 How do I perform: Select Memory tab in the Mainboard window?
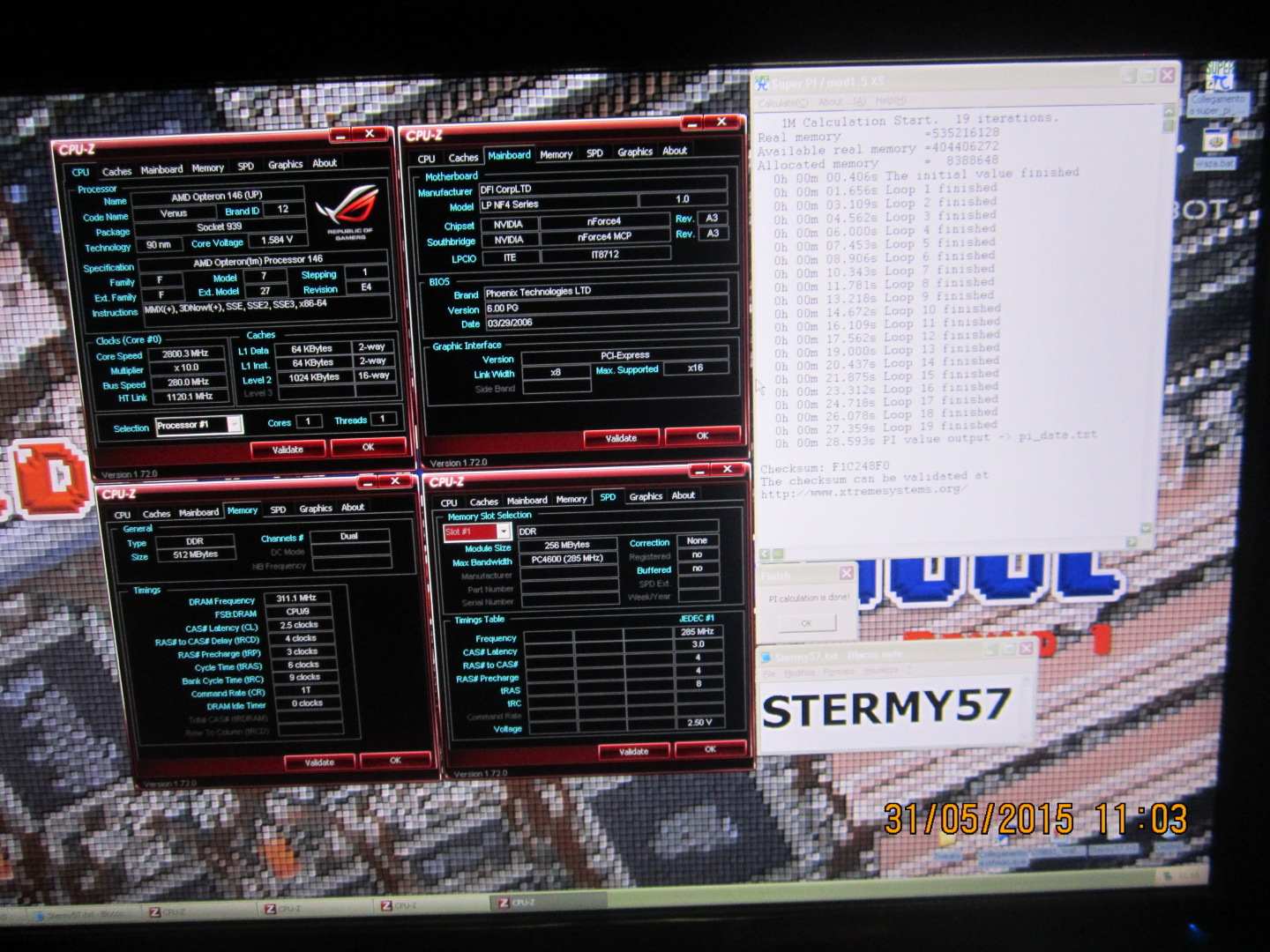(557, 154)
